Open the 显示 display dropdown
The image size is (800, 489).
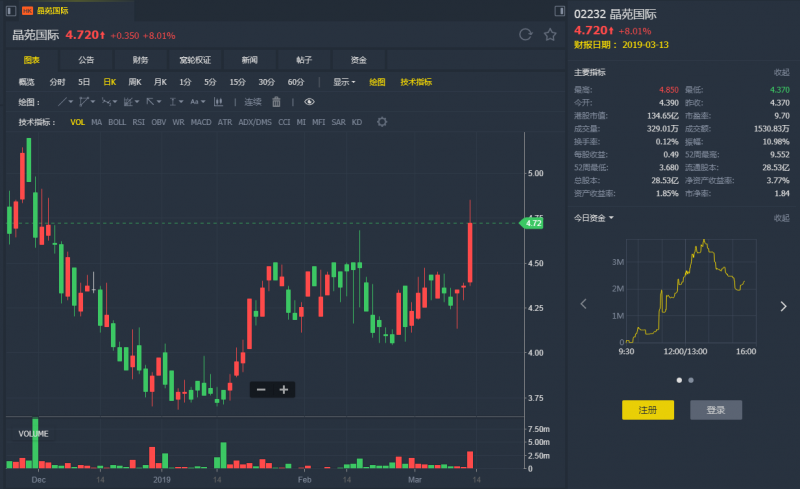coord(344,82)
